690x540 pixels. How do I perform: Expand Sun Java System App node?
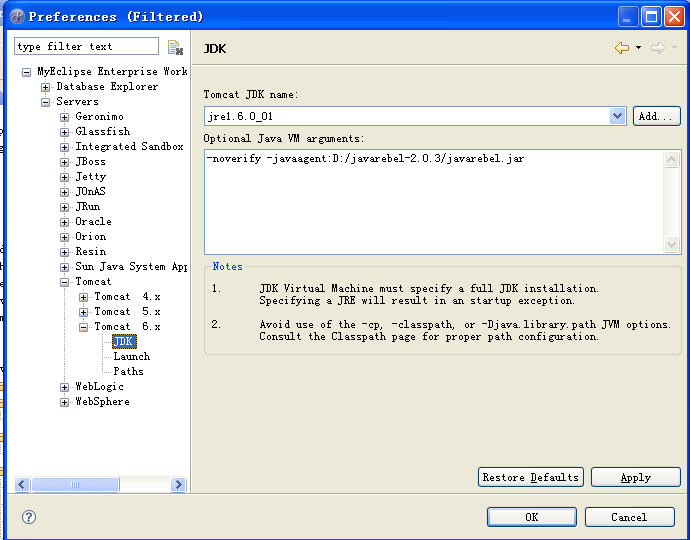(x=64, y=267)
